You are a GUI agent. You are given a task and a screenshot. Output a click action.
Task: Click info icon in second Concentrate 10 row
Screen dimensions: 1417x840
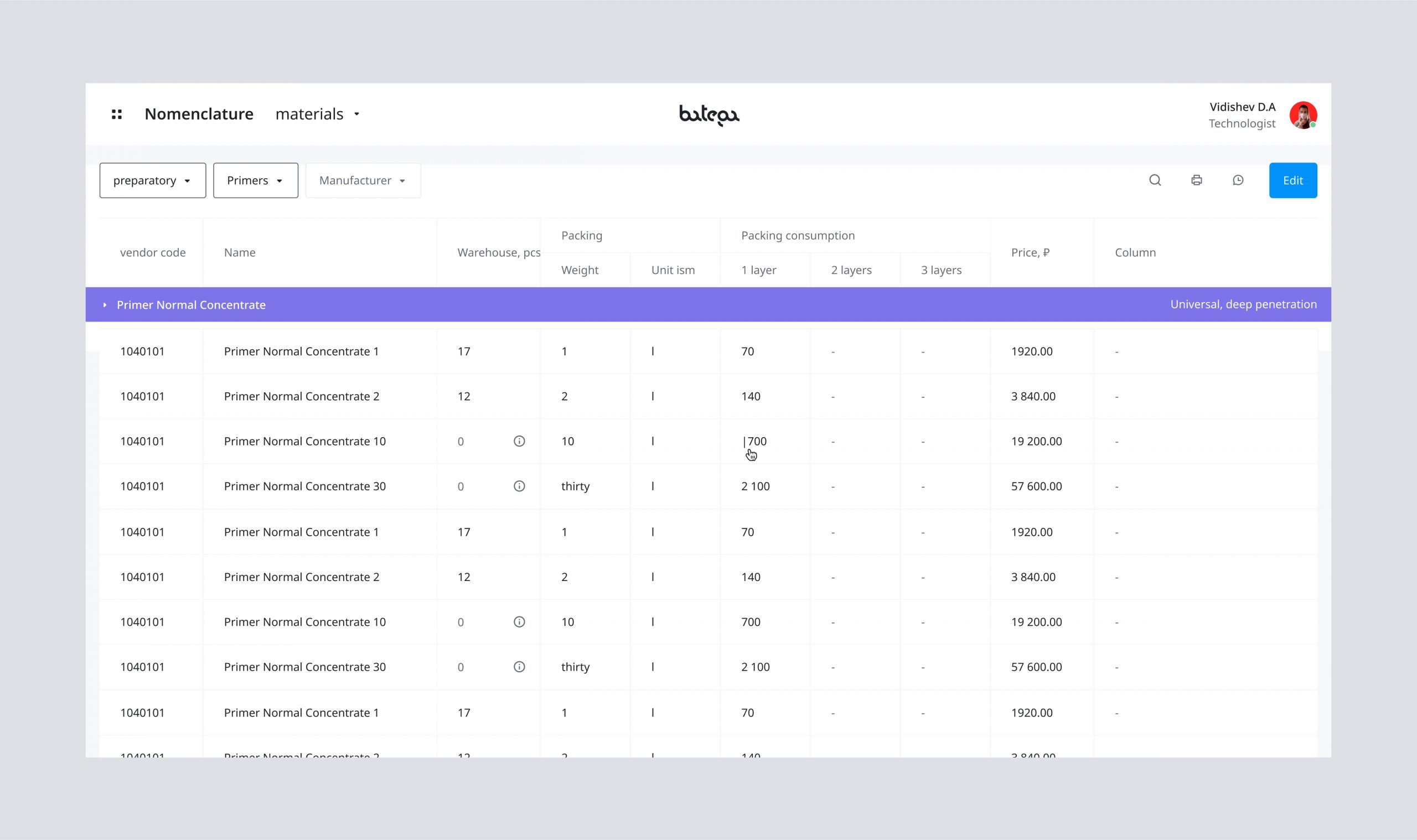(519, 621)
